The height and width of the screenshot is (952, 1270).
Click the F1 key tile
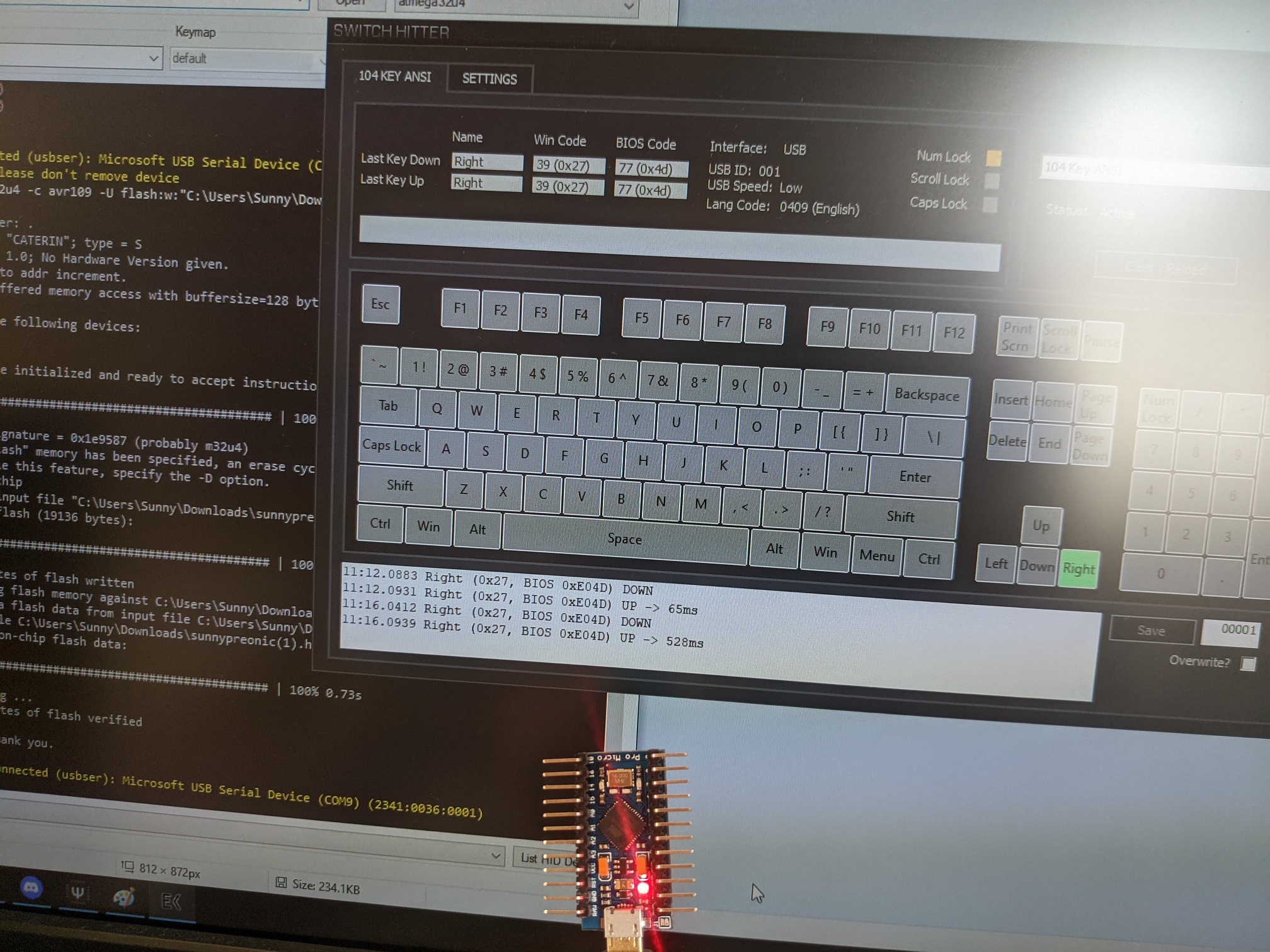point(461,308)
